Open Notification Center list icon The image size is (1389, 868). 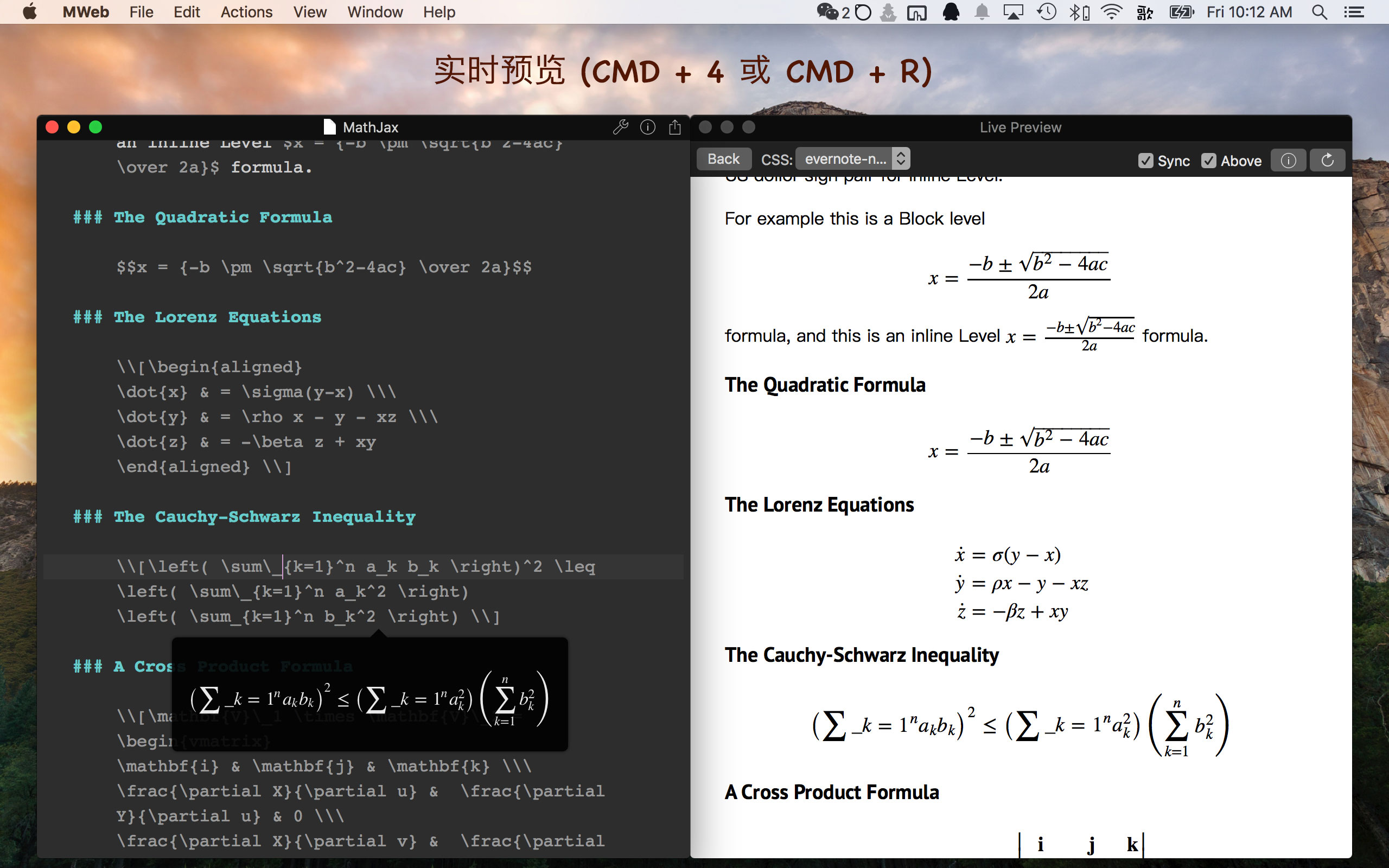coord(1354,12)
